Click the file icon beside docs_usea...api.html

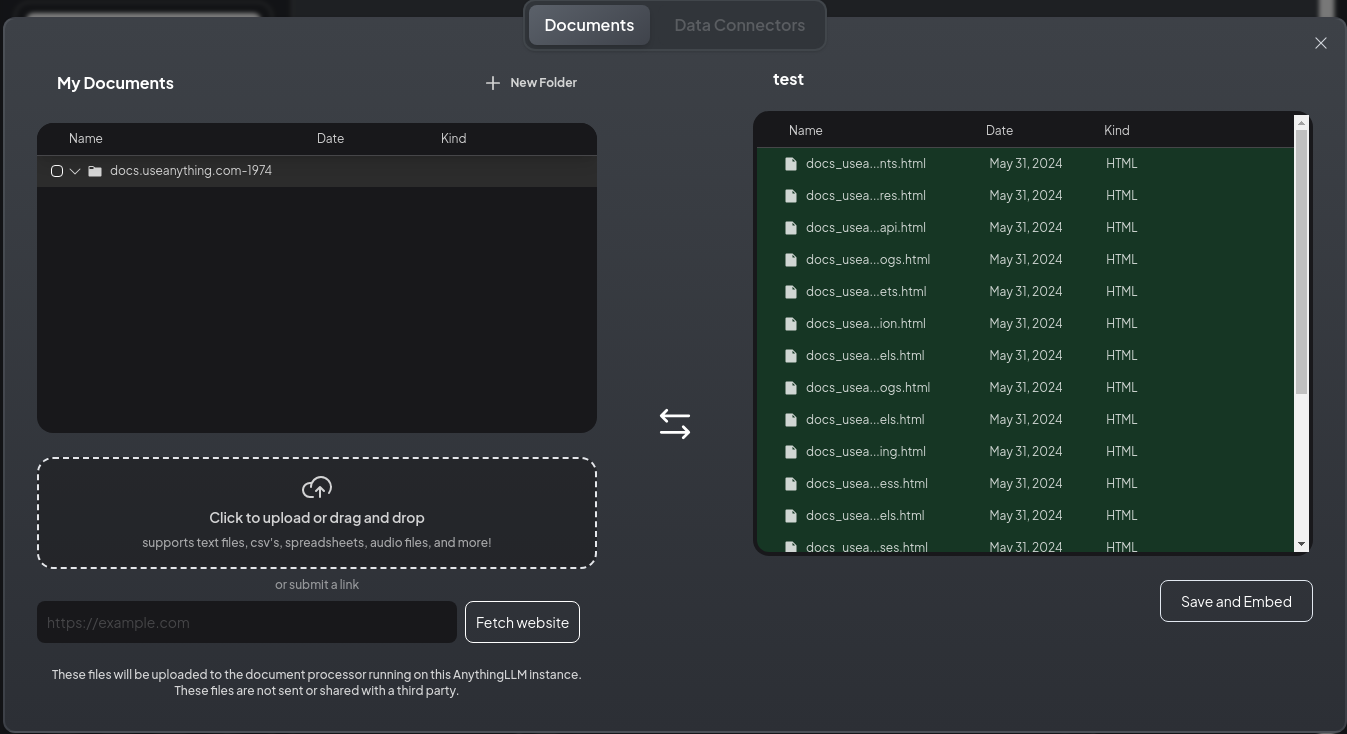(x=791, y=227)
